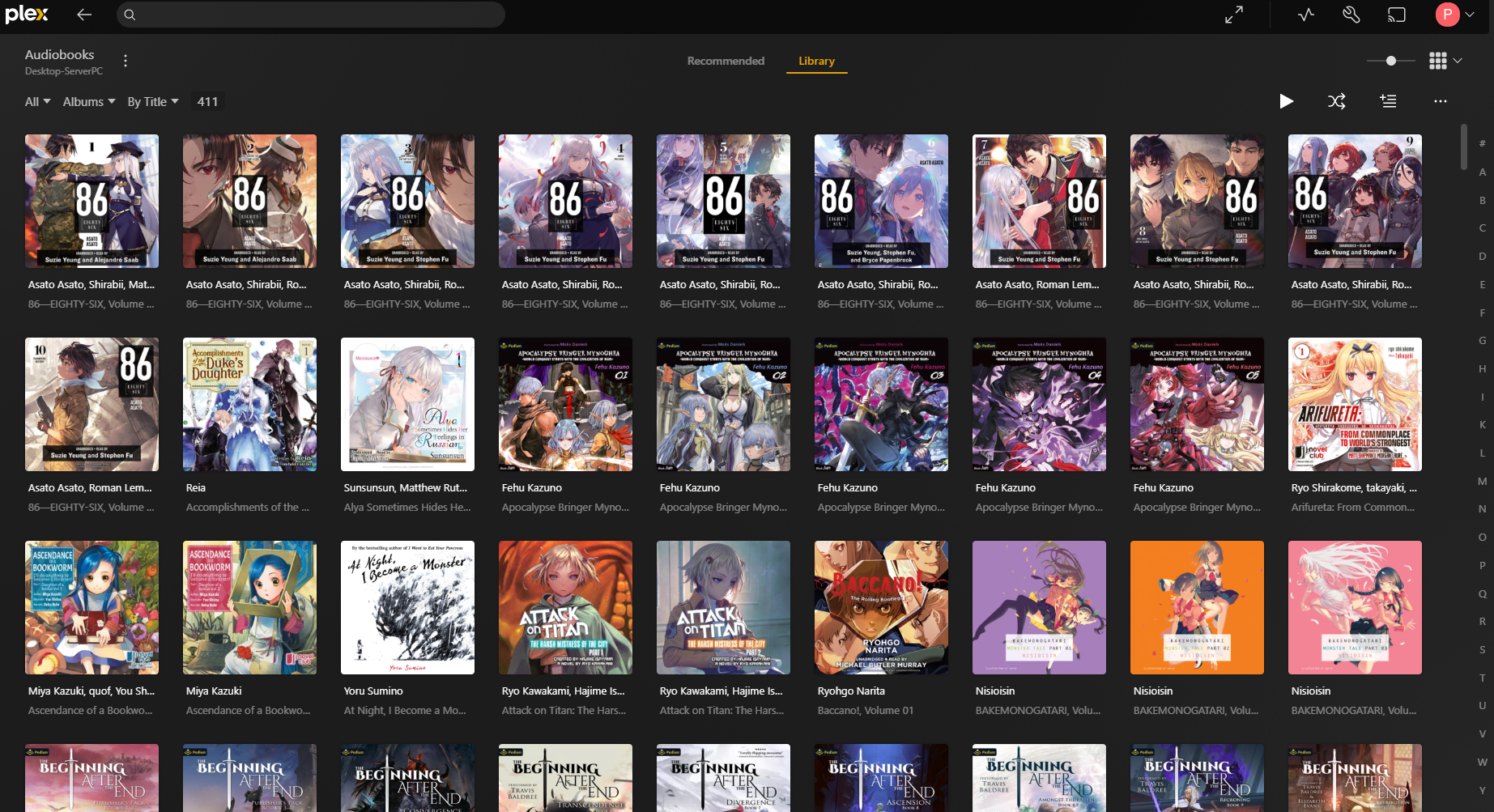Adjust the thumbnail size slider
The image size is (1494, 812).
click(1390, 61)
